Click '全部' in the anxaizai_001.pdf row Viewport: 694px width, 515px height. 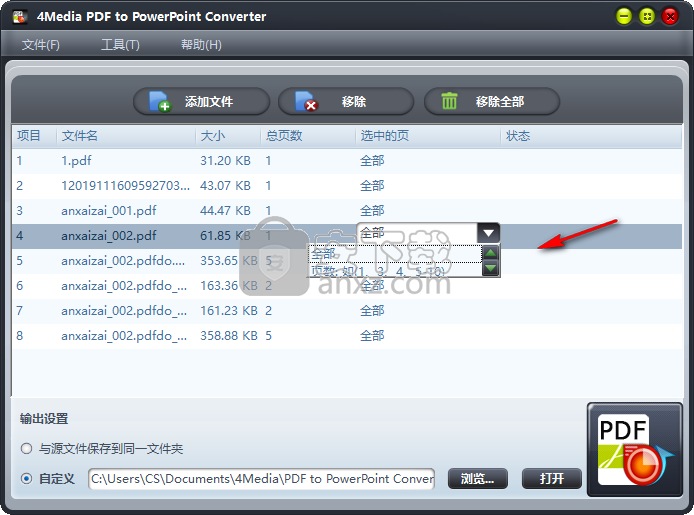(x=372, y=211)
